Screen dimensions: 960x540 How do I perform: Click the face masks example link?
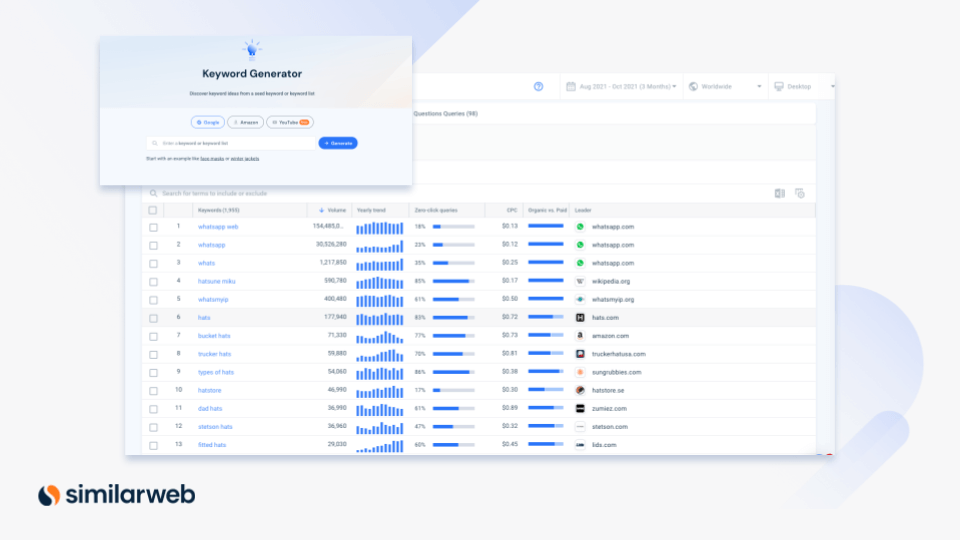tap(212, 159)
